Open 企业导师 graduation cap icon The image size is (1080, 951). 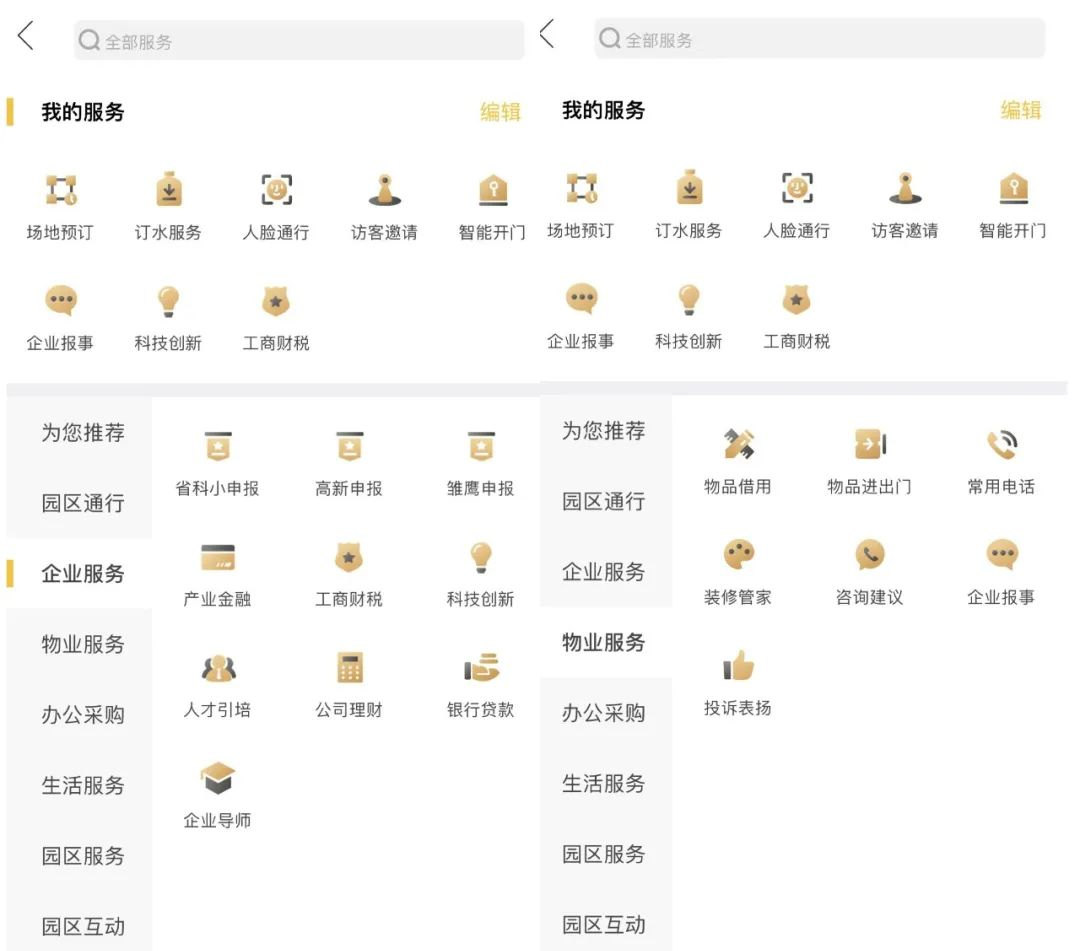[x=217, y=779]
